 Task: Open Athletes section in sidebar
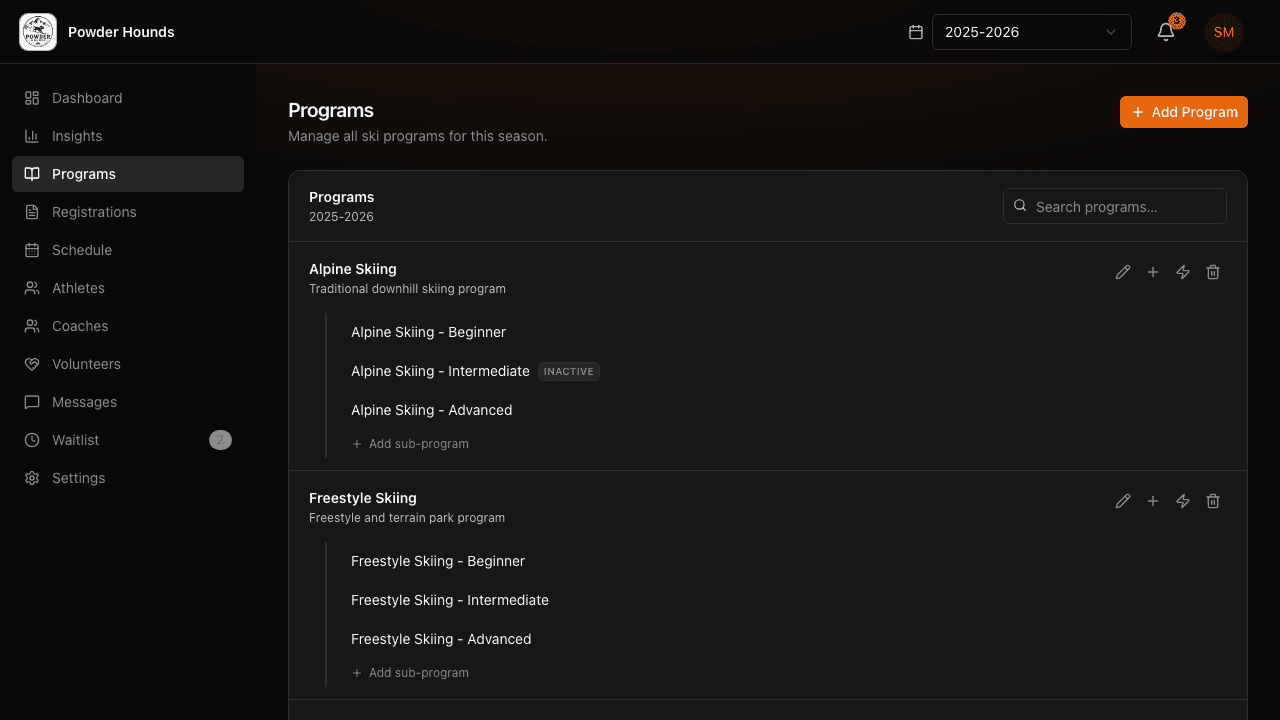(x=128, y=288)
